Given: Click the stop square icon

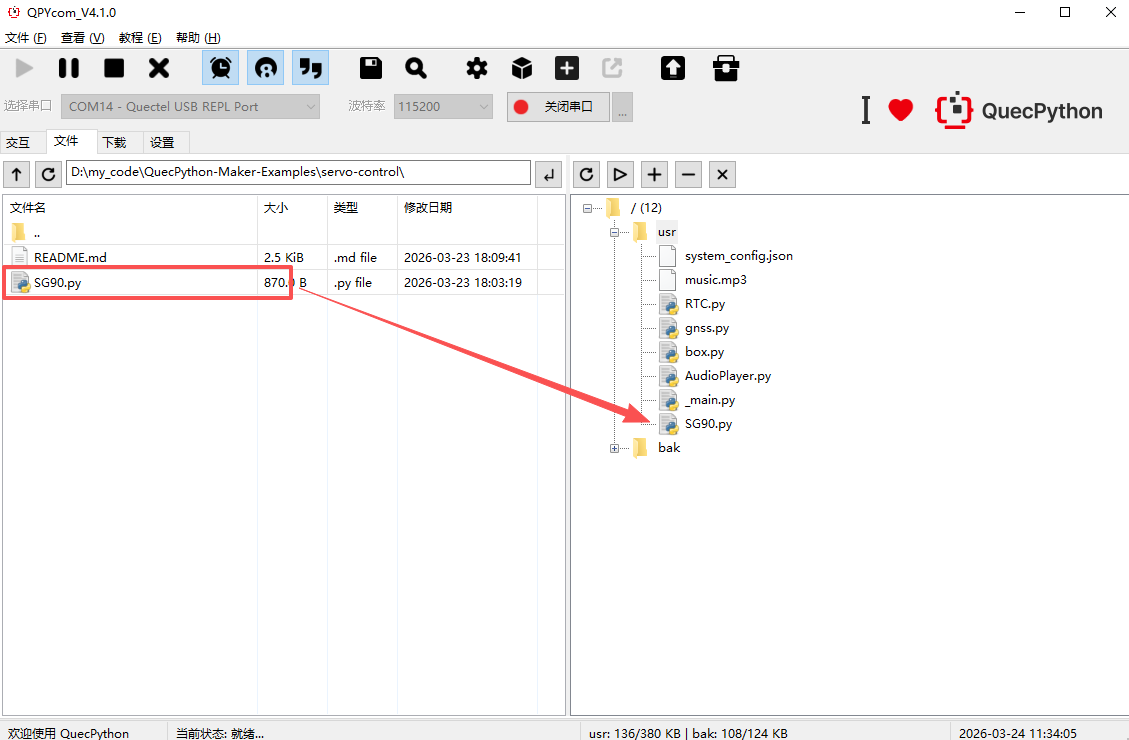Looking at the screenshot, I should point(114,68).
